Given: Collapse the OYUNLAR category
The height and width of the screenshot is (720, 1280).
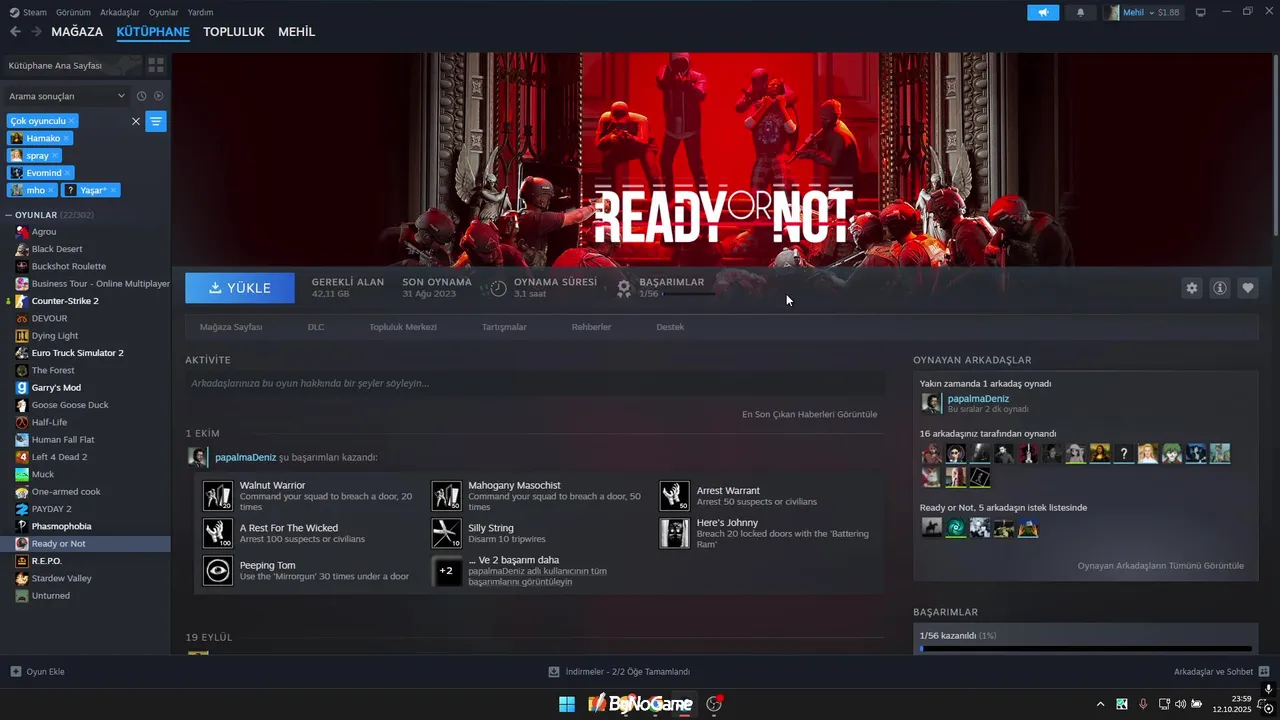Looking at the screenshot, I should point(9,215).
